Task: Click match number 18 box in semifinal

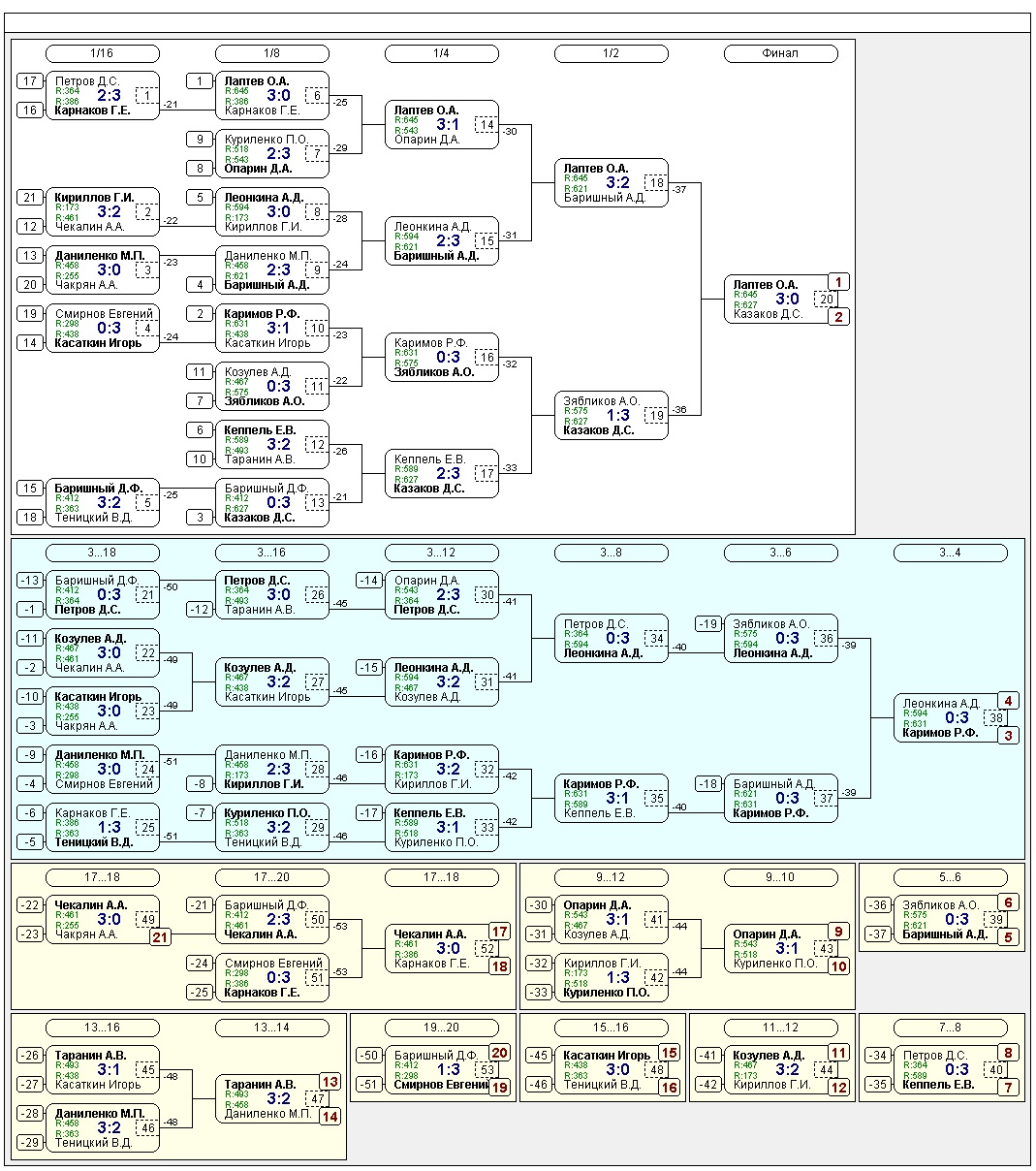Action: click(x=656, y=183)
